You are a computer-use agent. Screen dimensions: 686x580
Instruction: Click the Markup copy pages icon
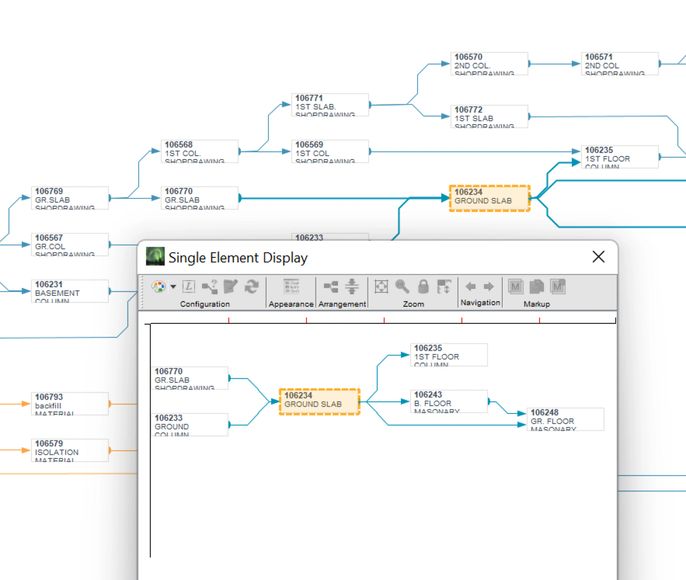536,286
